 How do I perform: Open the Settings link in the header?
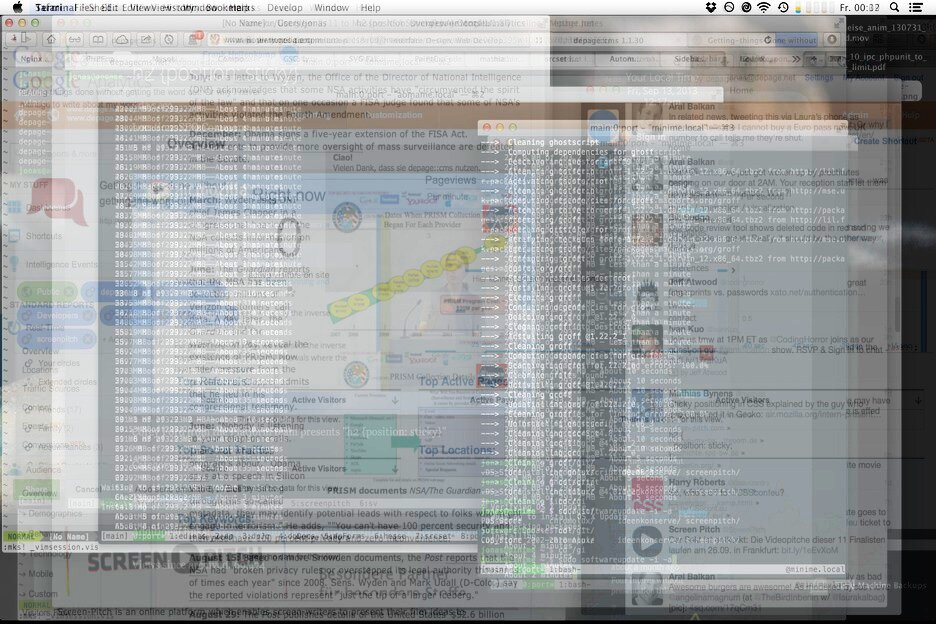(x=818, y=78)
